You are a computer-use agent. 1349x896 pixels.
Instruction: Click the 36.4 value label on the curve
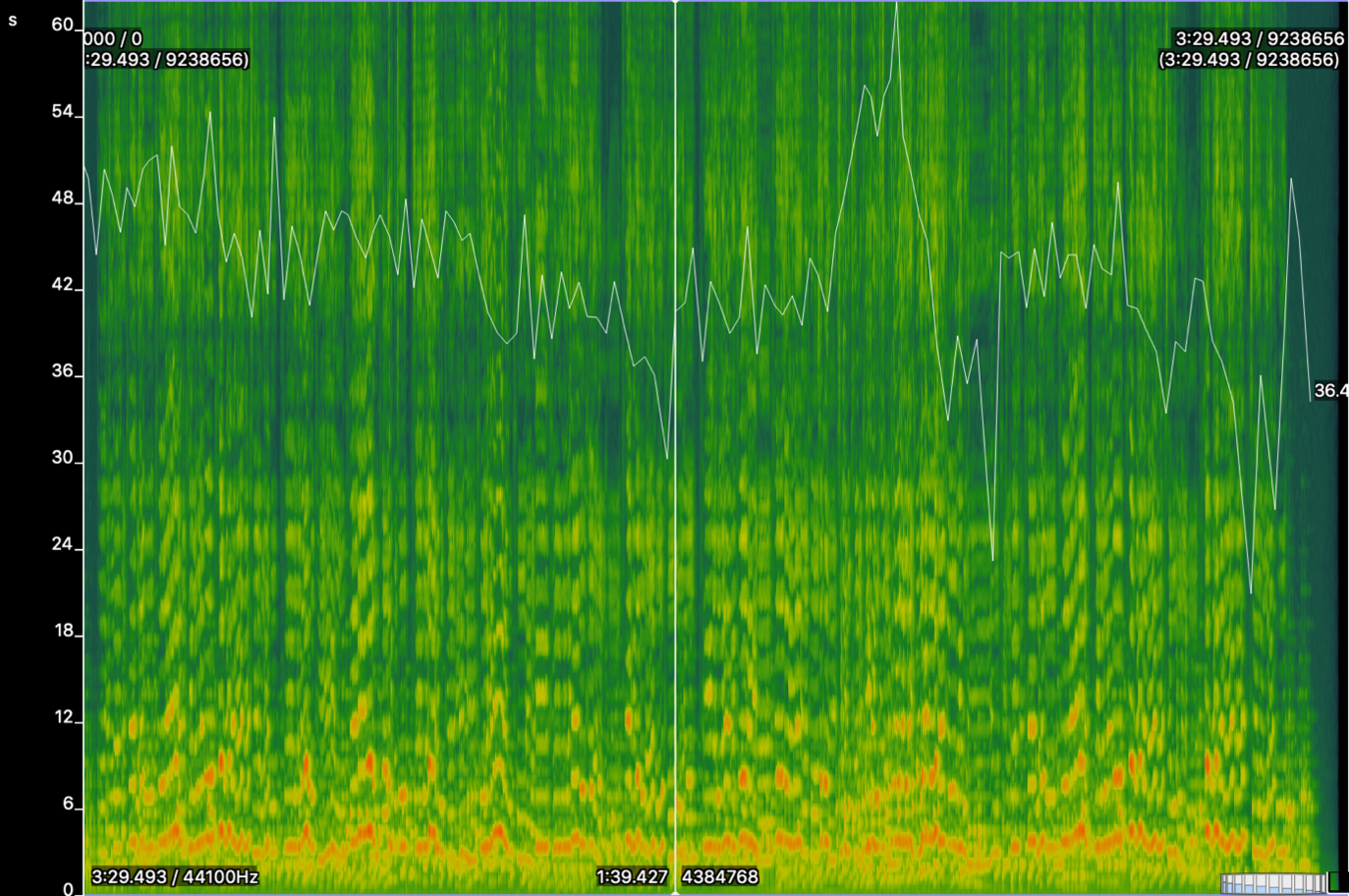(1330, 390)
